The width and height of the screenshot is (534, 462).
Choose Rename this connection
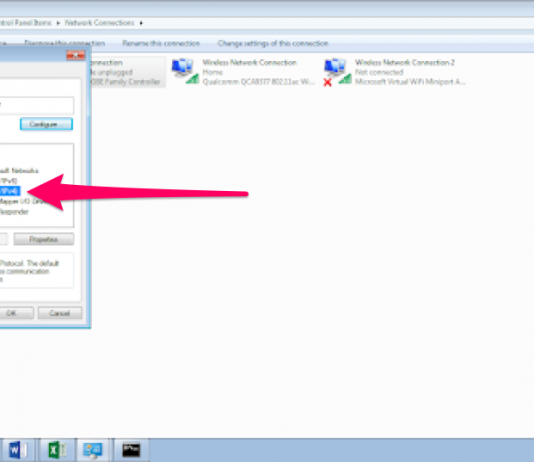(x=161, y=43)
